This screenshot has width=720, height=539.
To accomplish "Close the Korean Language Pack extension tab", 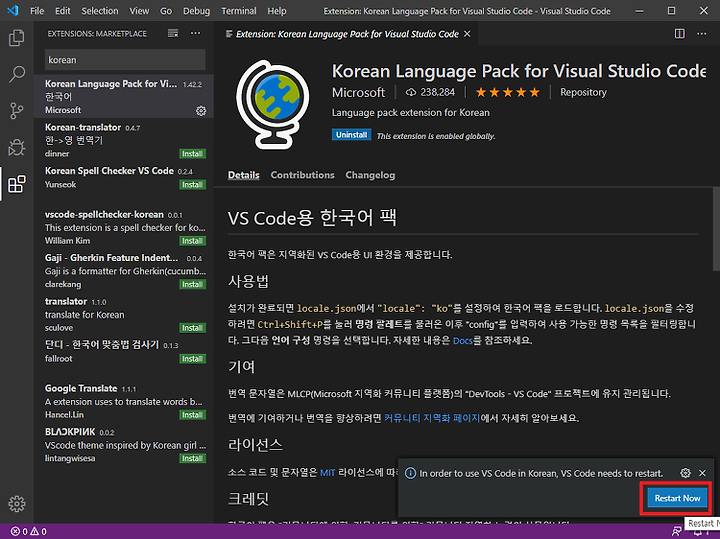I will (467, 34).
